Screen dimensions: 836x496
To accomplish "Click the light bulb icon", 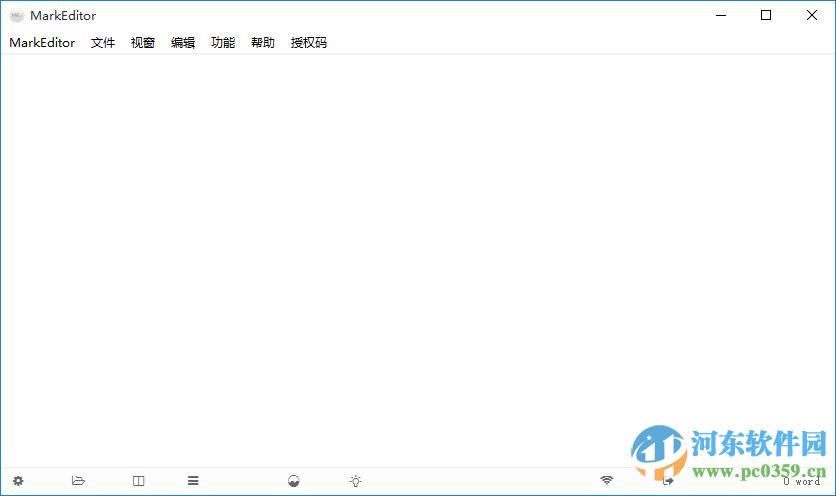I will click(x=356, y=481).
